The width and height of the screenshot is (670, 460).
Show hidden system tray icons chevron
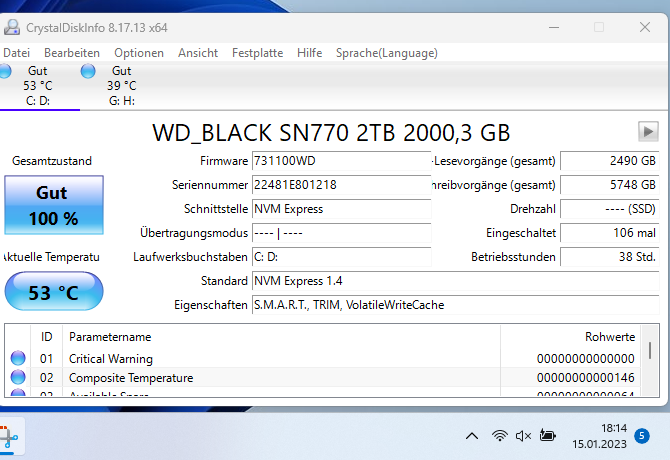472,436
